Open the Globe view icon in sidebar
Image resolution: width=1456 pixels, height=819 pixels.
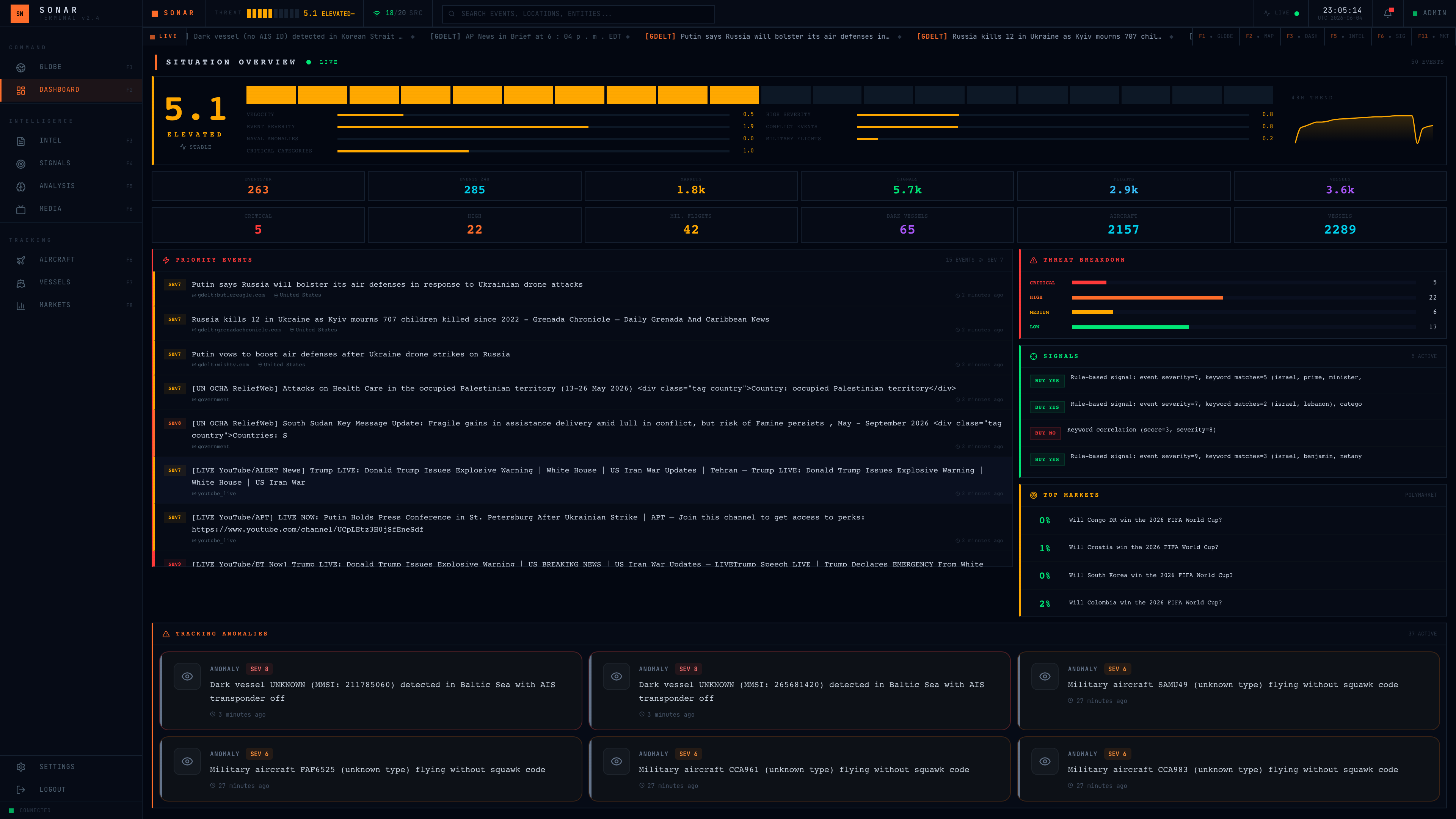pyautogui.click(x=21, y=67)
